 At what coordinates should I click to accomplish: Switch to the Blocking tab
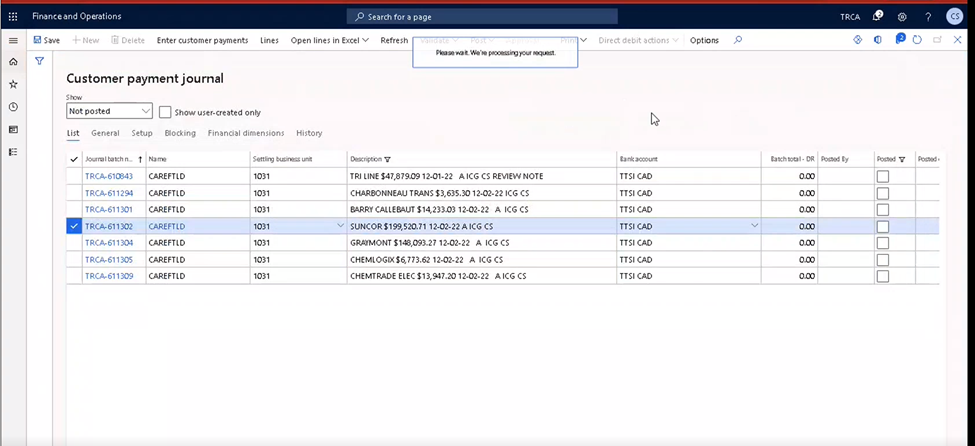pos(180,133)
